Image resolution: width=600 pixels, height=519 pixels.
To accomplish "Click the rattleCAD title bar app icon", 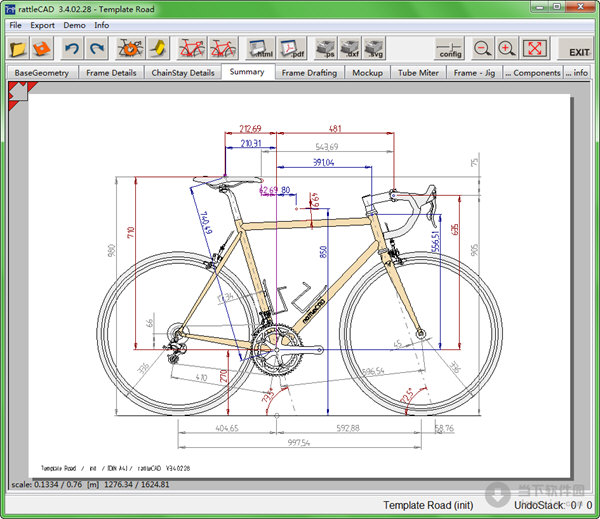I will (10, 9).
